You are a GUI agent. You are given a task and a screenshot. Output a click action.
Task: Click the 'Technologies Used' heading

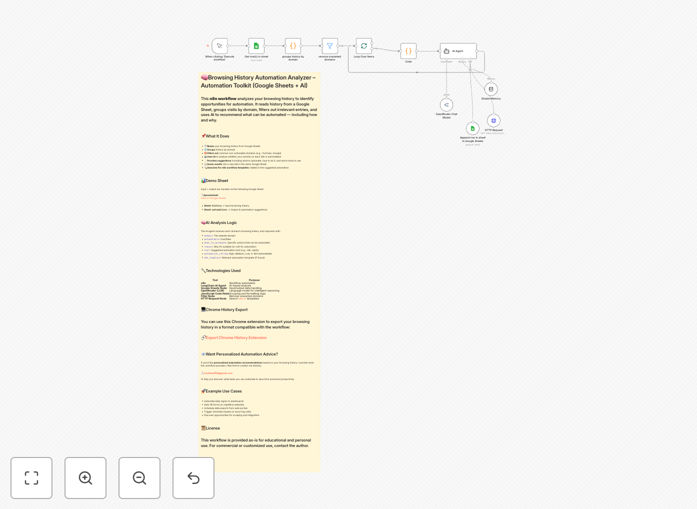221,270
